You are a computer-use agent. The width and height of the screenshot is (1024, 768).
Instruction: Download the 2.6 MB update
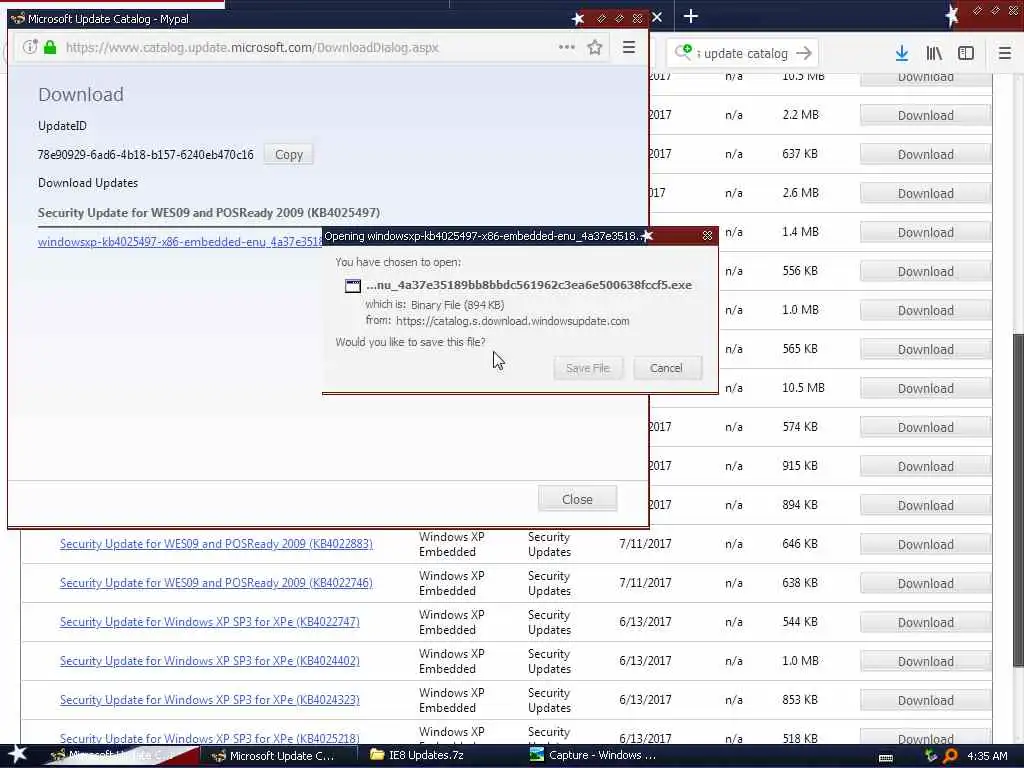pyautogui.click(x=925, y=194)
